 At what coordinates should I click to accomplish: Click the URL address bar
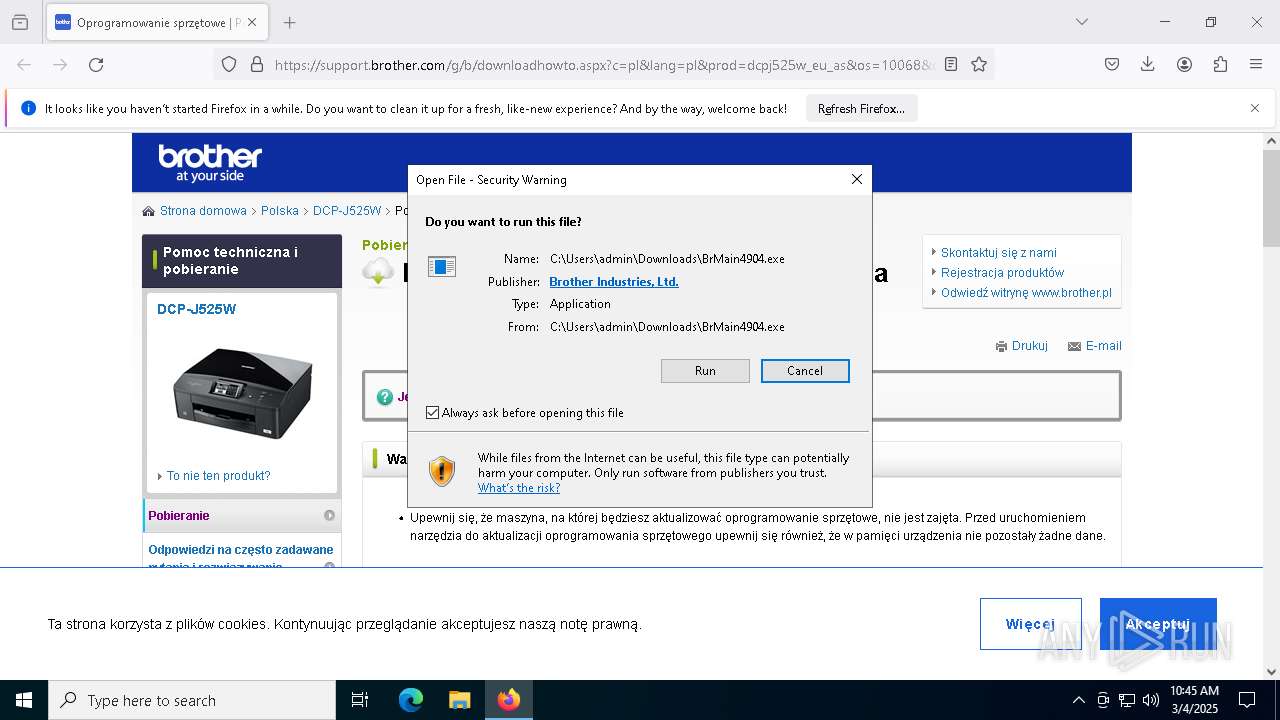click(x=605, y=65)
